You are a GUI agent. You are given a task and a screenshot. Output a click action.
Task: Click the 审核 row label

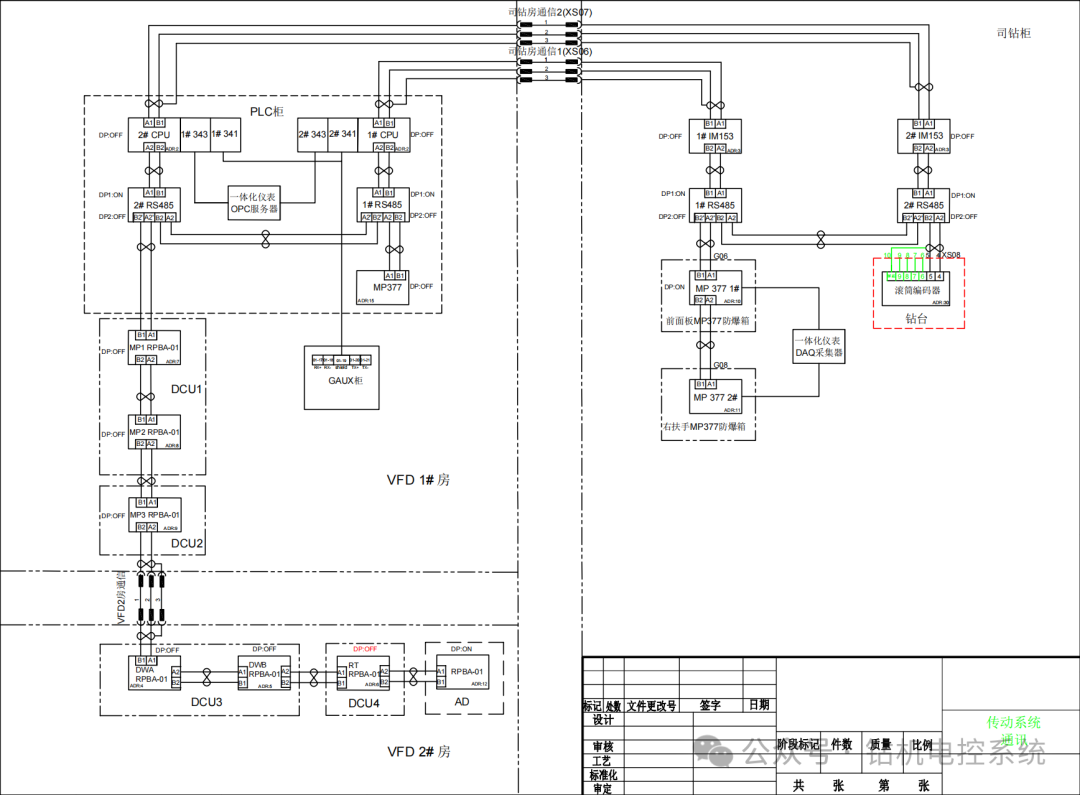pos(603,747)
